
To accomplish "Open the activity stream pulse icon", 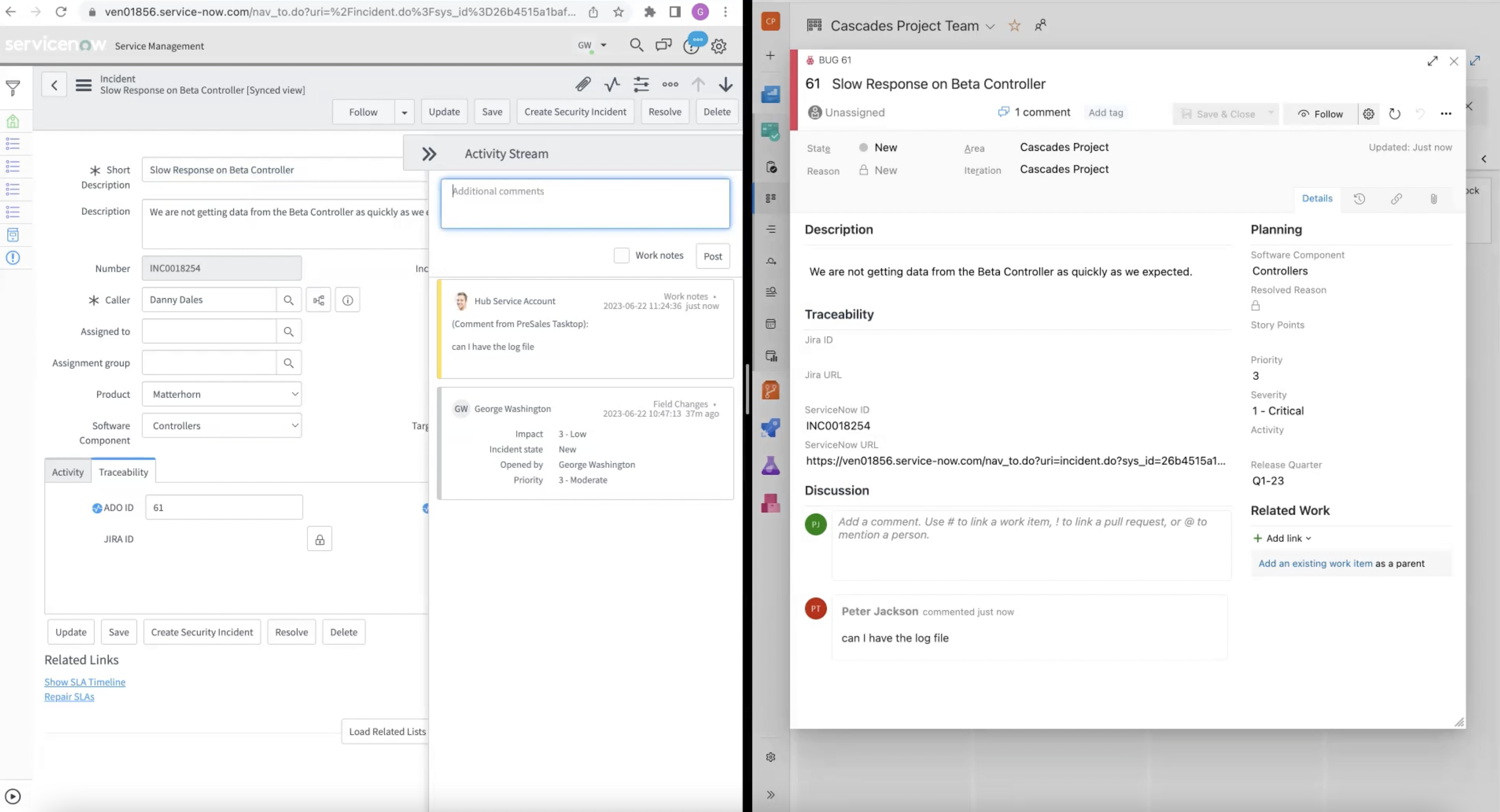I will [612, 84].
